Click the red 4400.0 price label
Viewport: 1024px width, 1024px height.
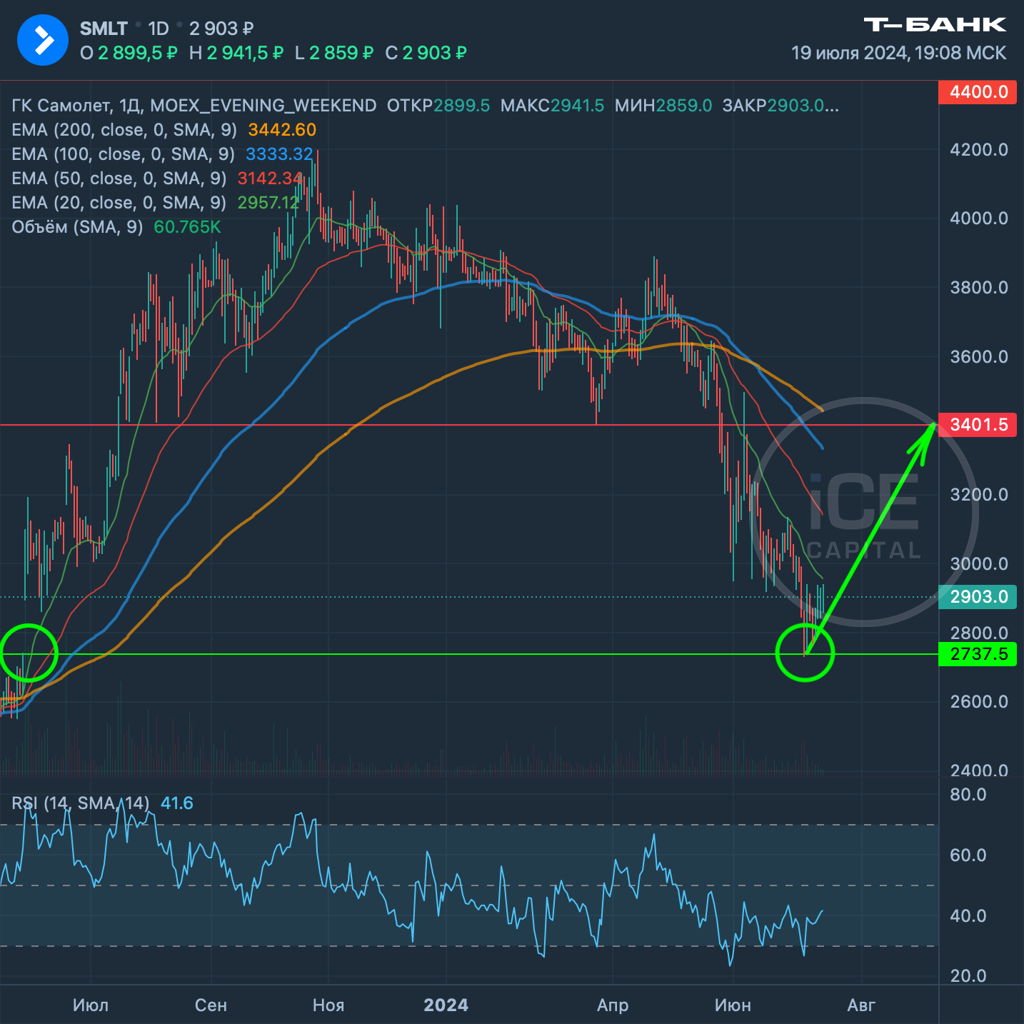tap(978, 91)
